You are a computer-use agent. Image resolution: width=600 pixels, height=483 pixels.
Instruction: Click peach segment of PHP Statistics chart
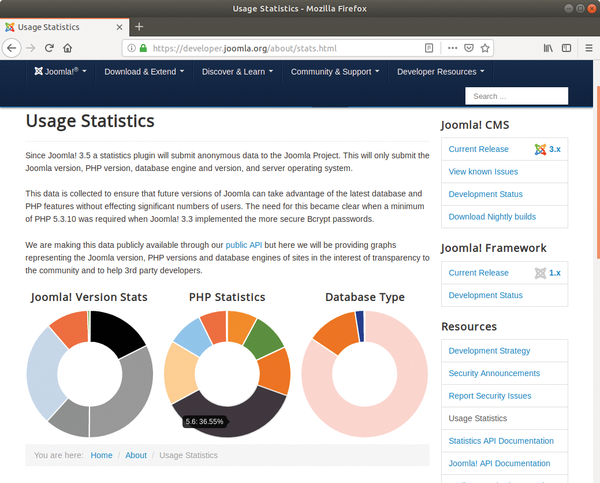181,373
